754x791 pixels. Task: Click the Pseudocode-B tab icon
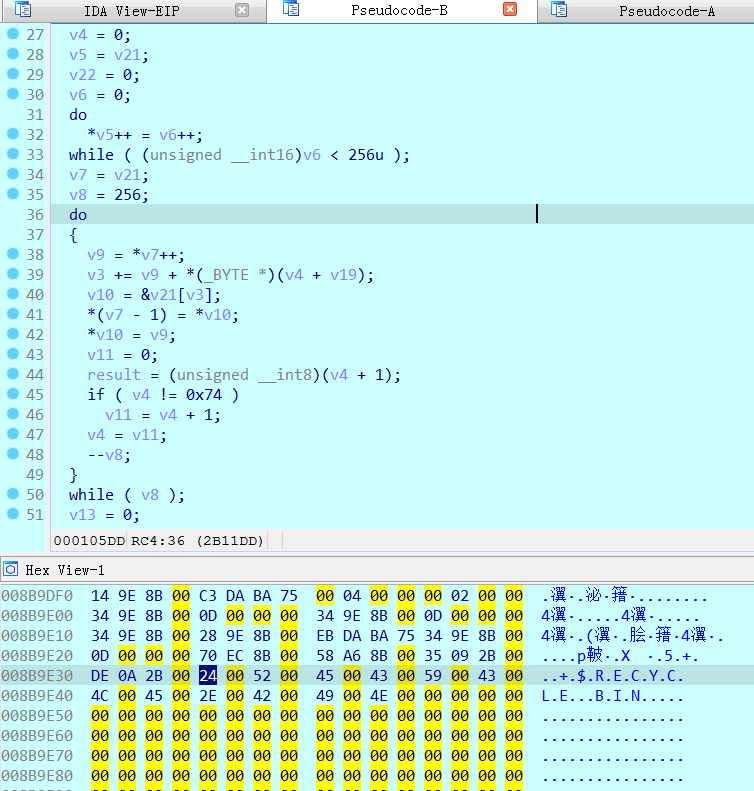coord(291,10)
